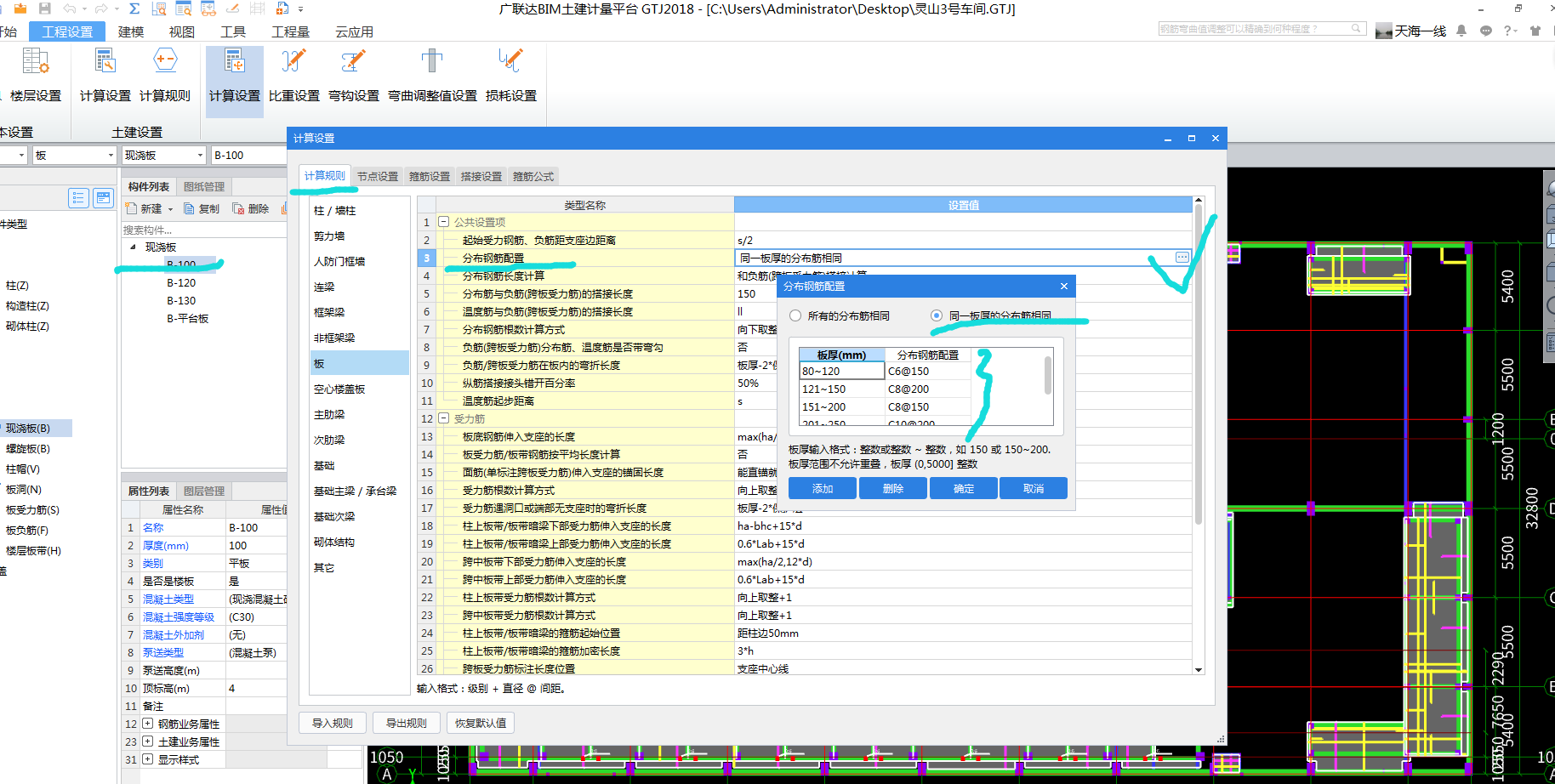Open the 计算规则 ribbon tool
This screenshot has height=784, width=1555.
(x=165, y=75)
